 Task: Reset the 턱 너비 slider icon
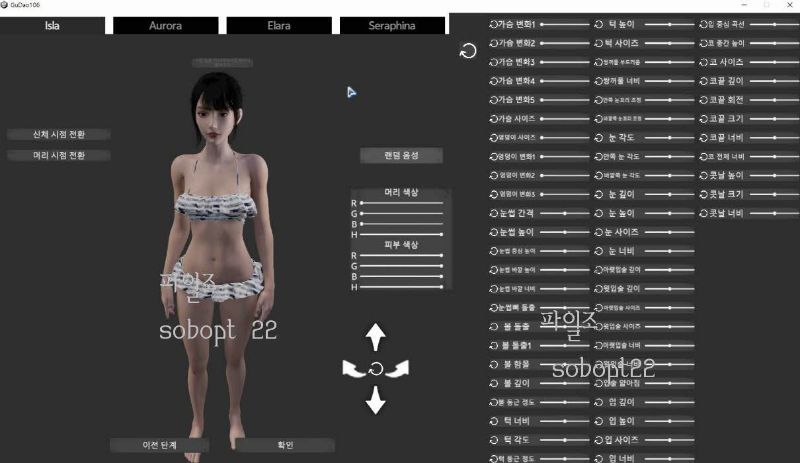494,420
